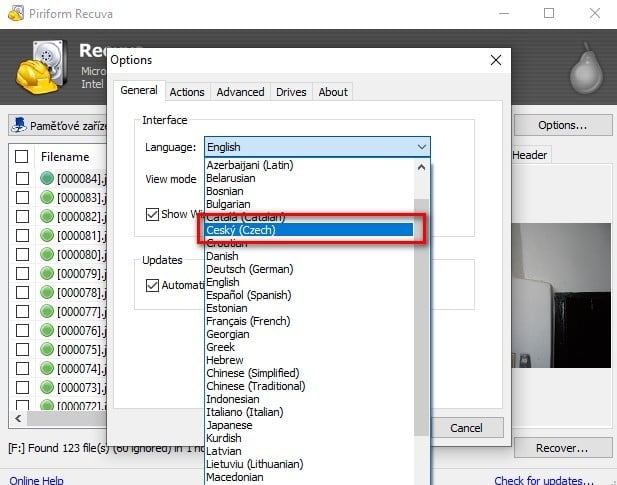Check the box for file [000083]
The image size is (617, 485).
(x=22, y=197)
